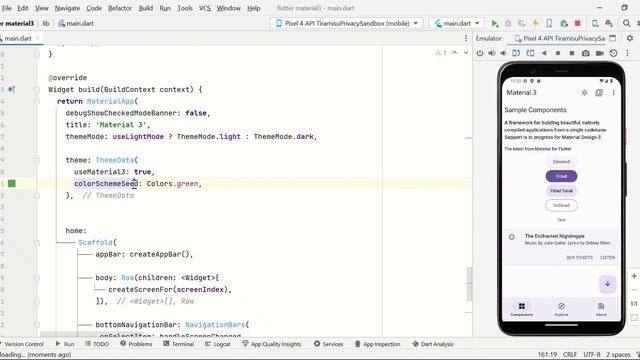Open Search Everywhere magnifier icon
640x360 pixels.
click(x=627, y=24)
